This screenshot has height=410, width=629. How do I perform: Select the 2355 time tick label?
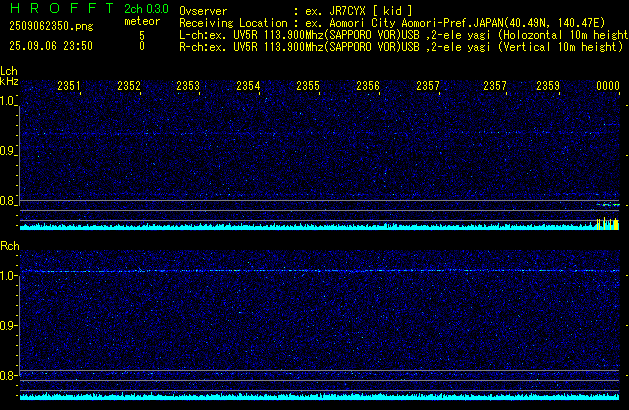[x=308, y=86]
